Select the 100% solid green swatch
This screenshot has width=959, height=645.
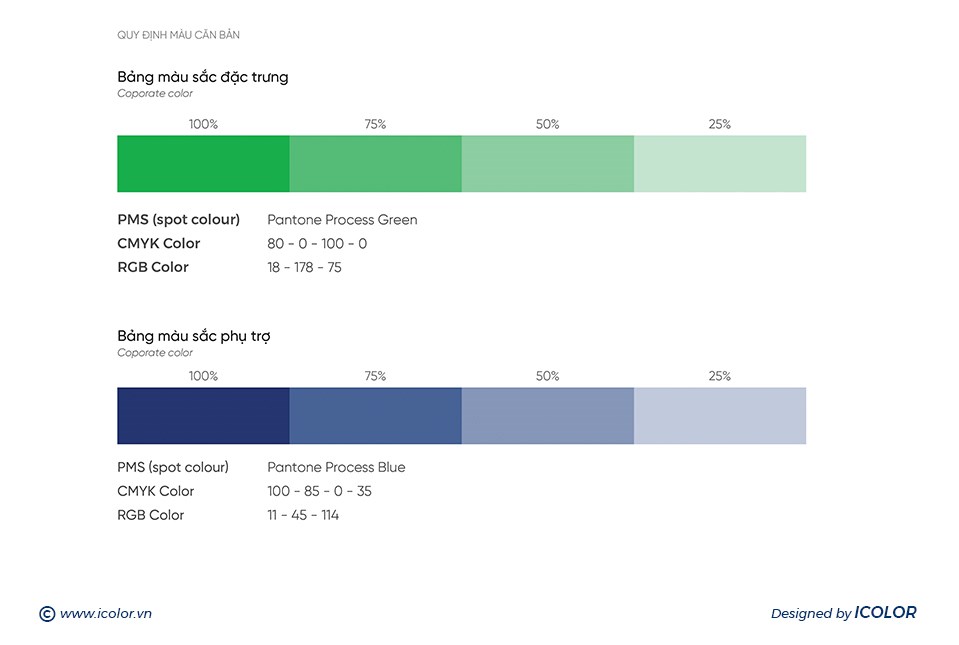point(203,163)
